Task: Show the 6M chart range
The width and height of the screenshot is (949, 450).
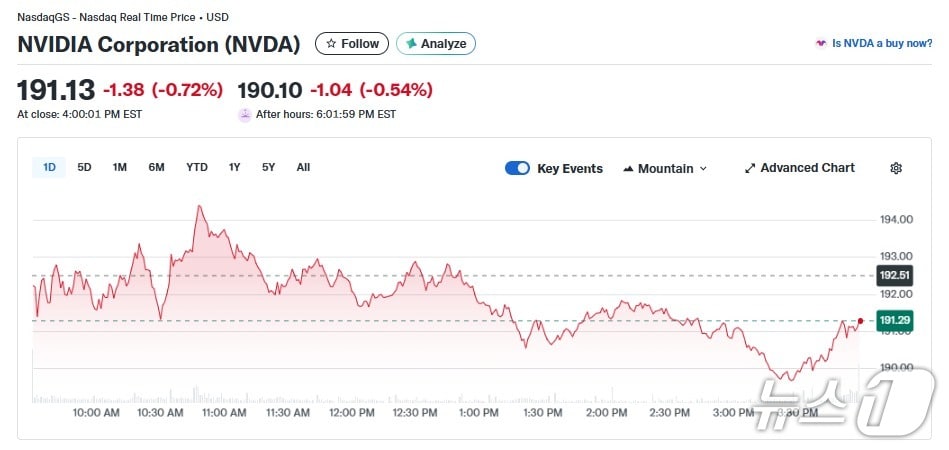Action: pos(156,167)
